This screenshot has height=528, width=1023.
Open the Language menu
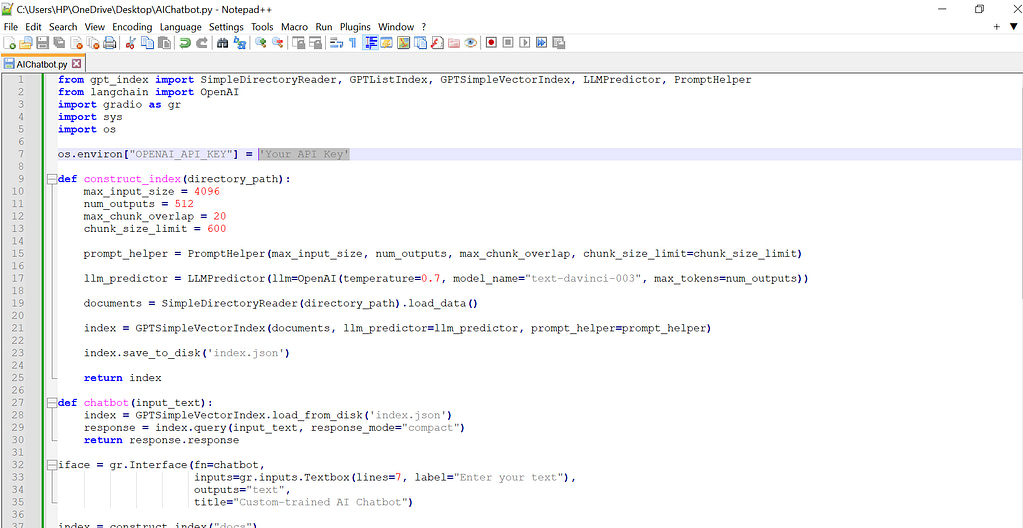coord(181,27)
